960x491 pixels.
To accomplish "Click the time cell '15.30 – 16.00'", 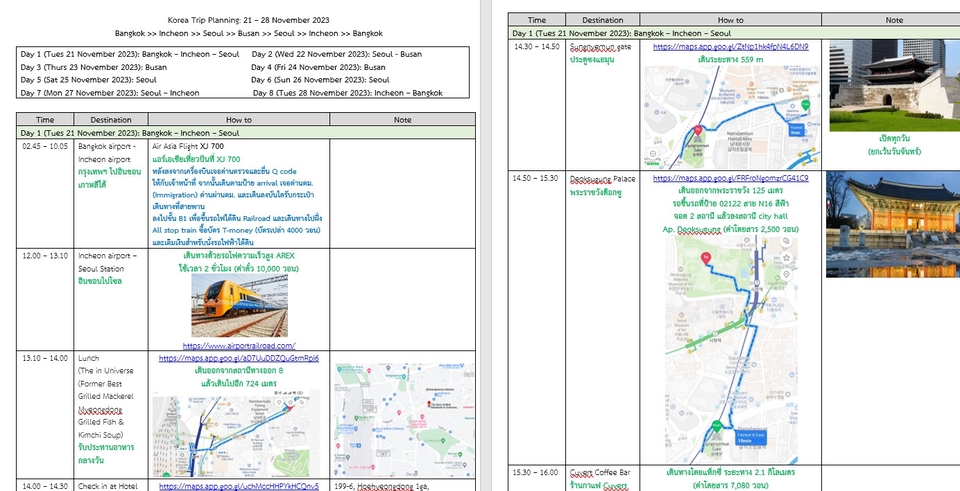I will 536,472.
